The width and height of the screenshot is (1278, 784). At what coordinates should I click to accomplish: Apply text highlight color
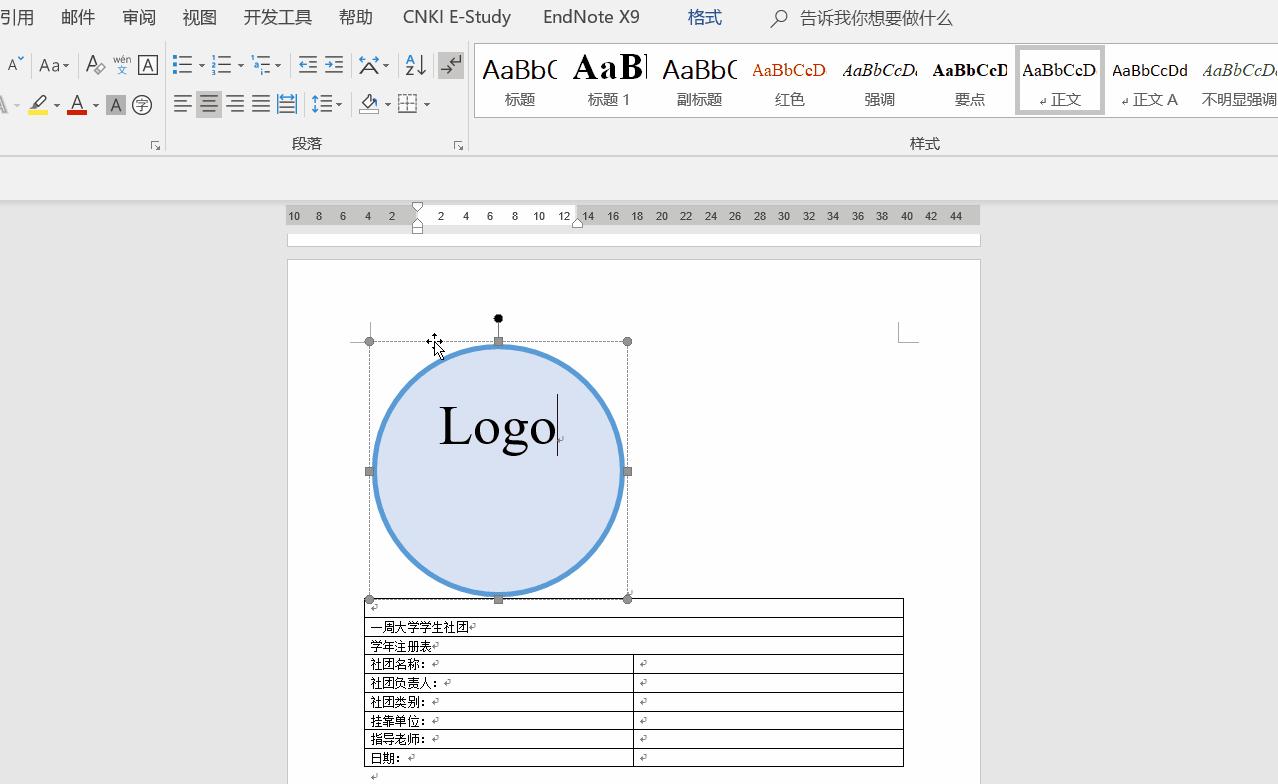[39, 104]
